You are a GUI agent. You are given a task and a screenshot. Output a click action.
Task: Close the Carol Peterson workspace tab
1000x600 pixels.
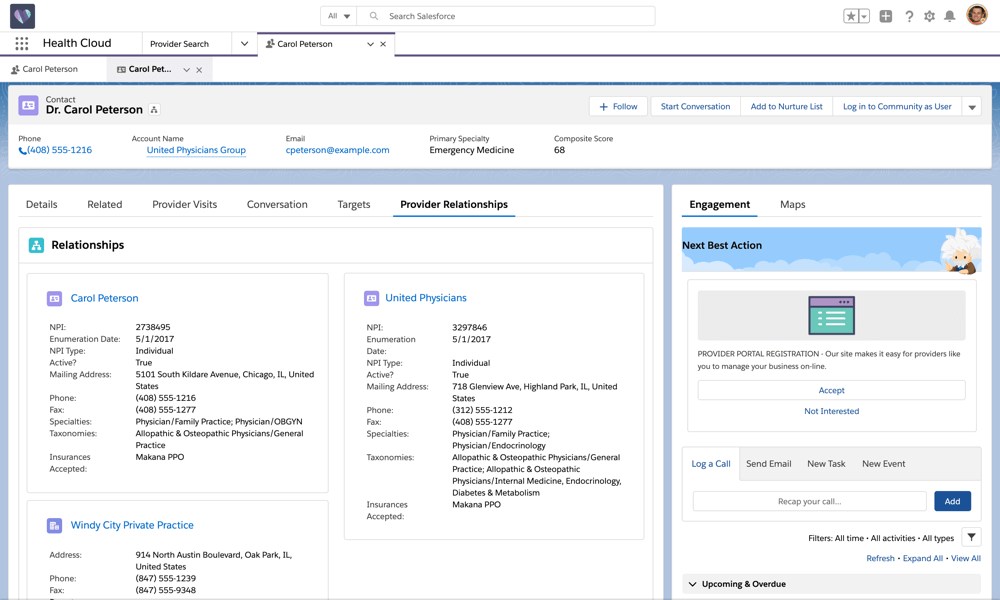coord(383,44)
